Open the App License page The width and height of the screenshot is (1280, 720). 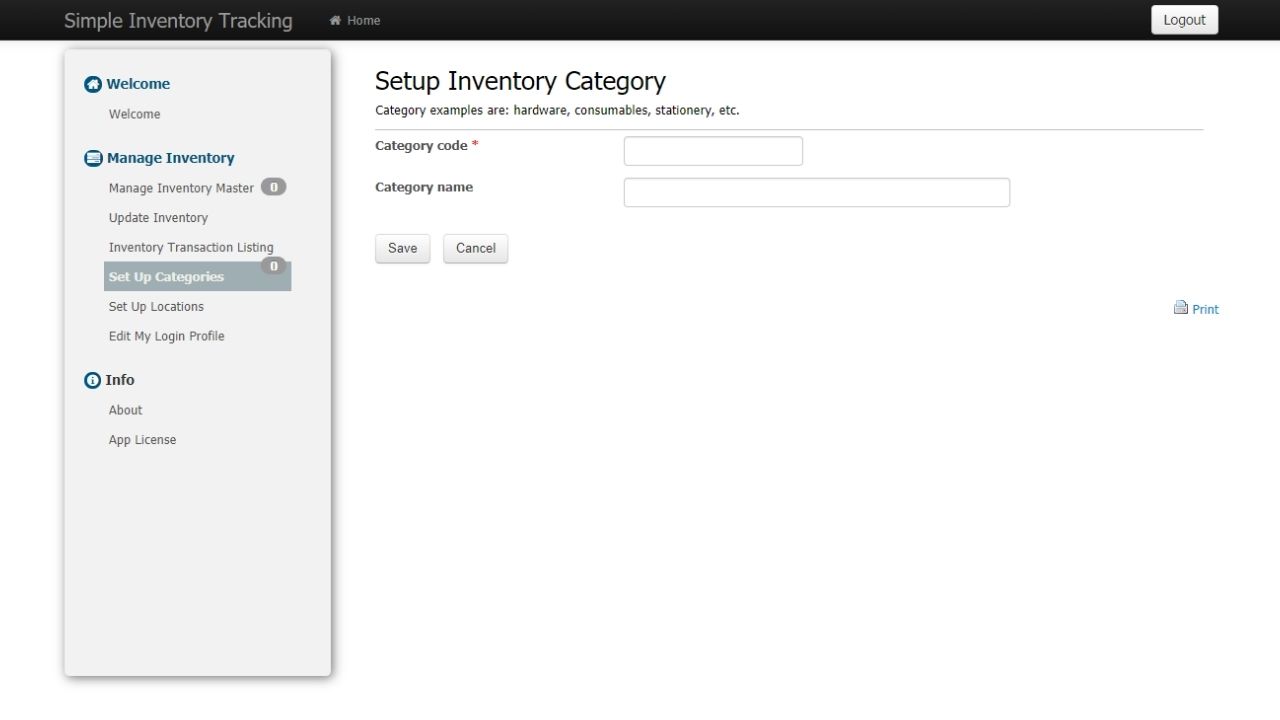[142, 440]
